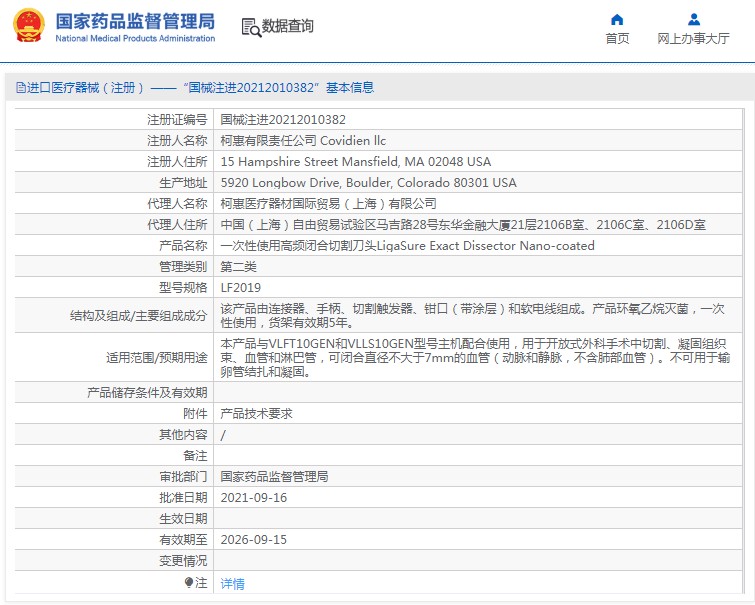Image resolution: width=755 pixels, height=605 pixels.
Task: Click the 代理人名称 row label
Action: point(177,204)
